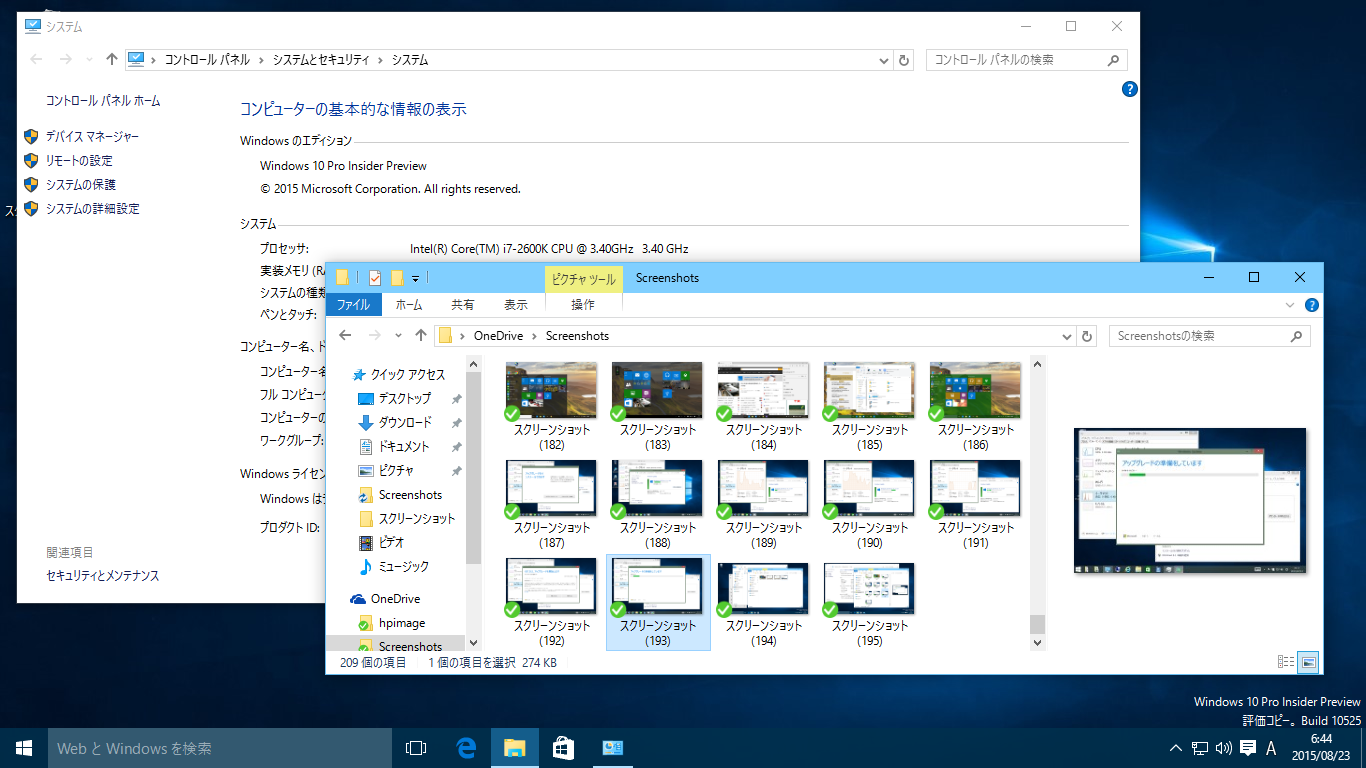This screenshot has height=768, width=1366.
Task: Select Downloads in Quick Access
Action: 404,422
